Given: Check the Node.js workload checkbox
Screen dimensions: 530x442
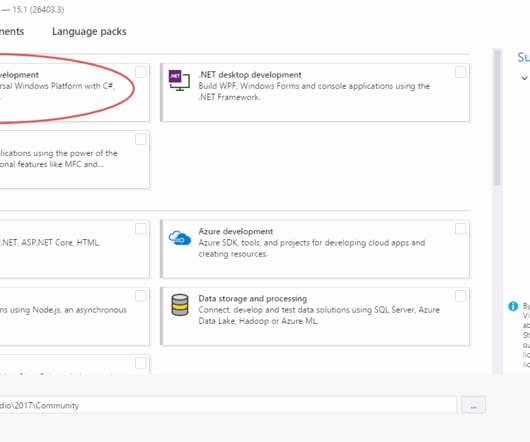Looking at the screenshot, I should pos(140,296).
